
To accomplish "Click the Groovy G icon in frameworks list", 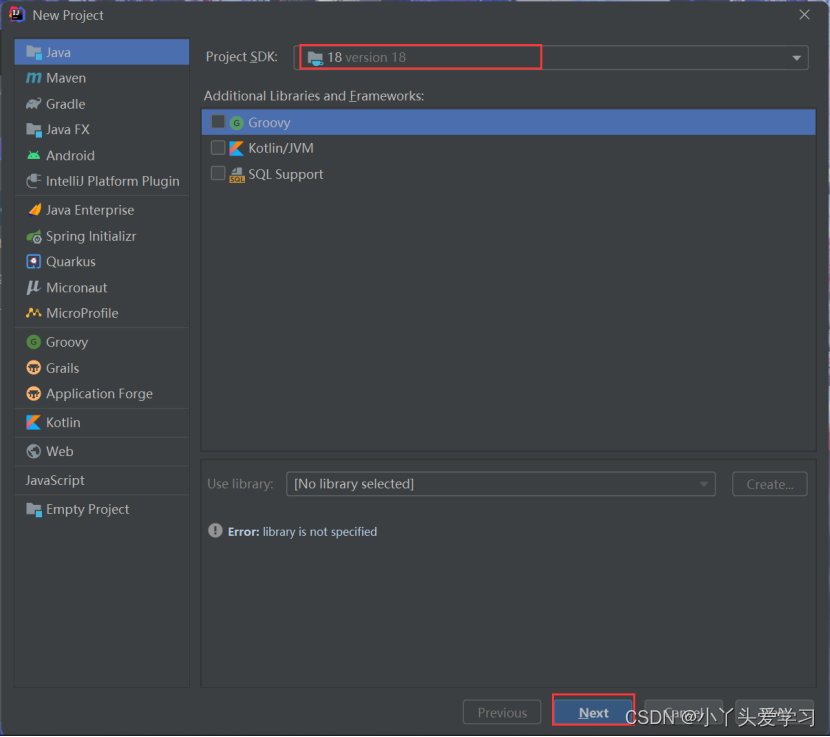I will 237,123.
